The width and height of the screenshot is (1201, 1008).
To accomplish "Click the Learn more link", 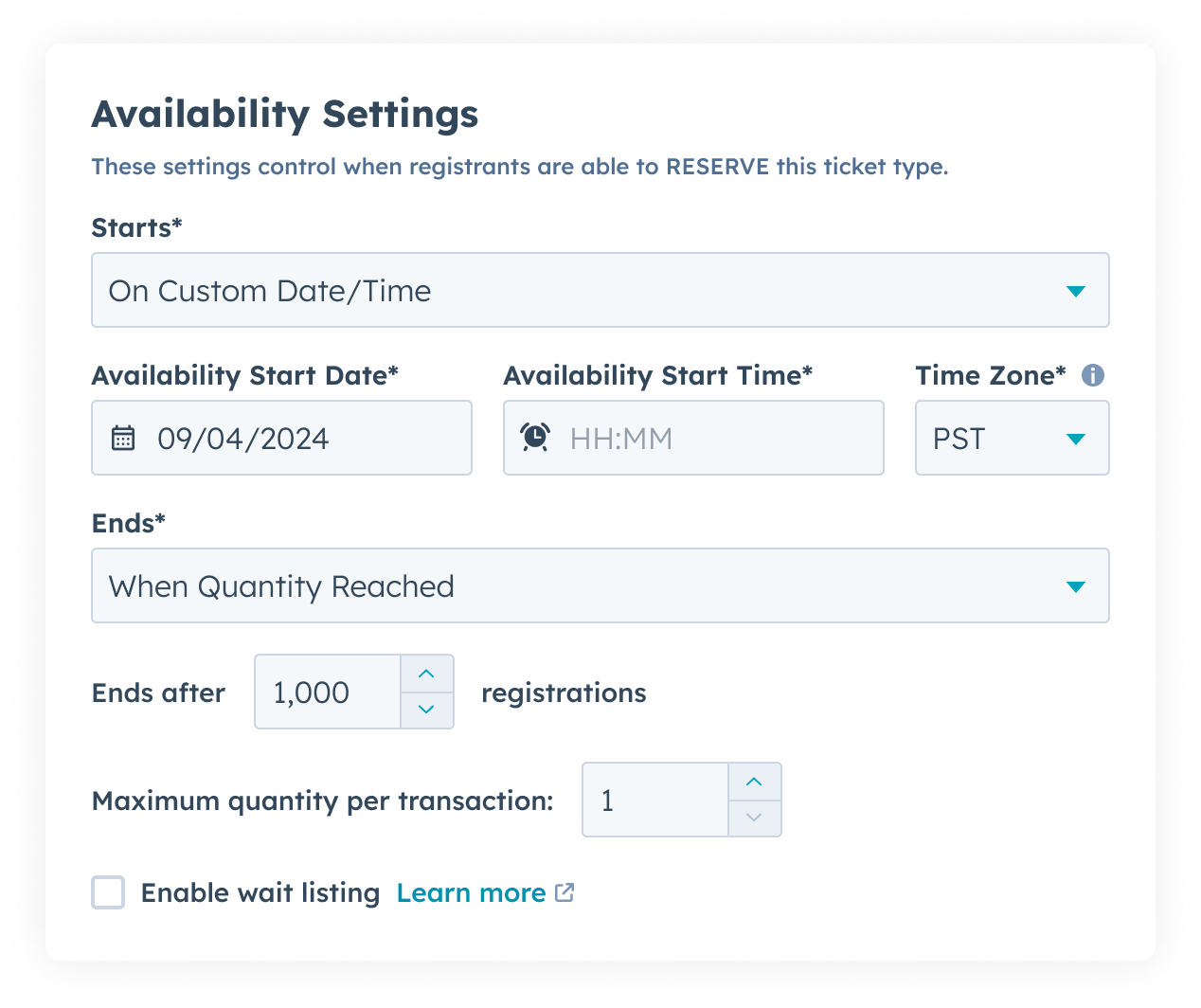I will pos(471,891).
